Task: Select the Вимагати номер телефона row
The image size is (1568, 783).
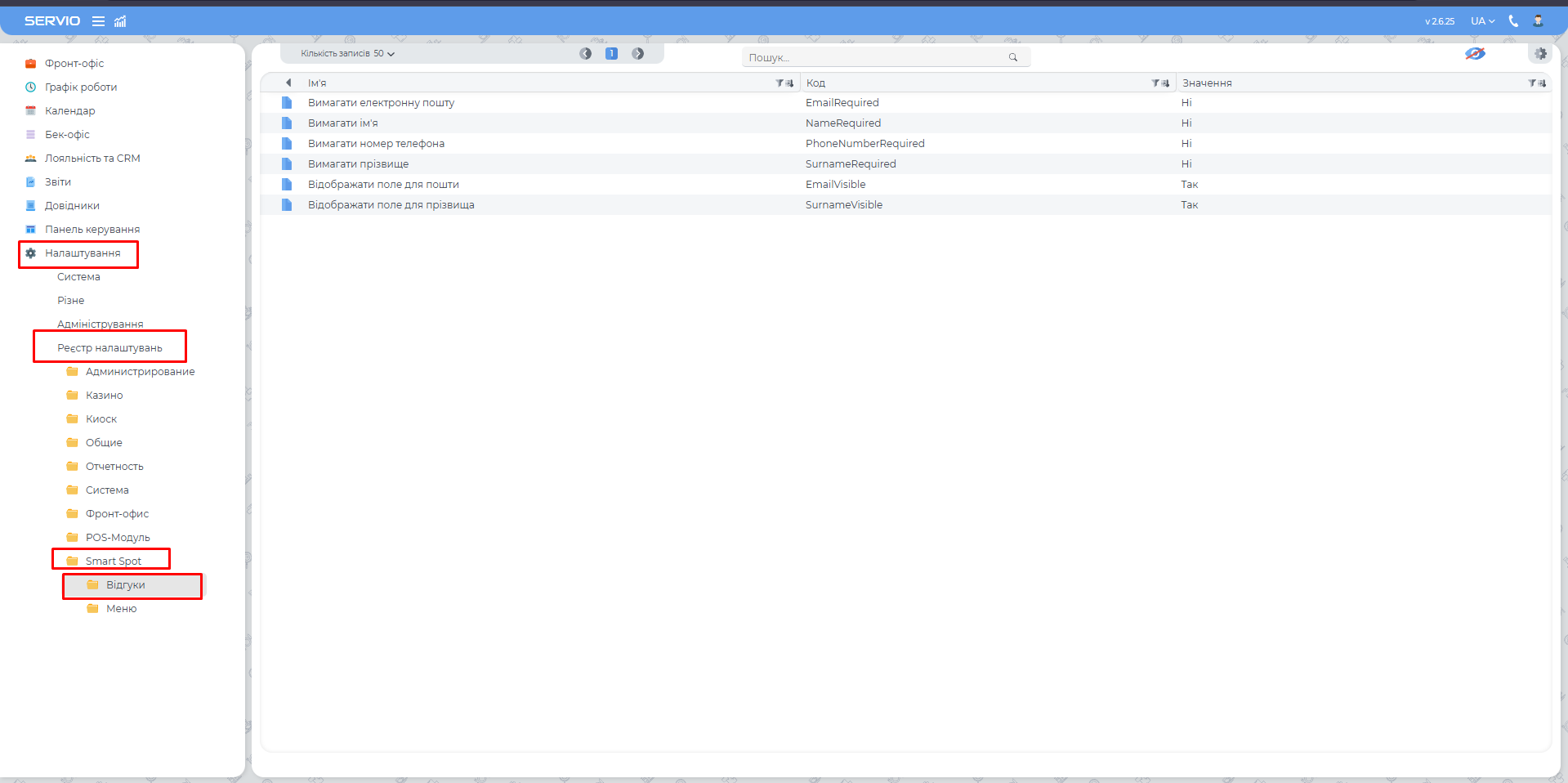Action: point(376,143)
